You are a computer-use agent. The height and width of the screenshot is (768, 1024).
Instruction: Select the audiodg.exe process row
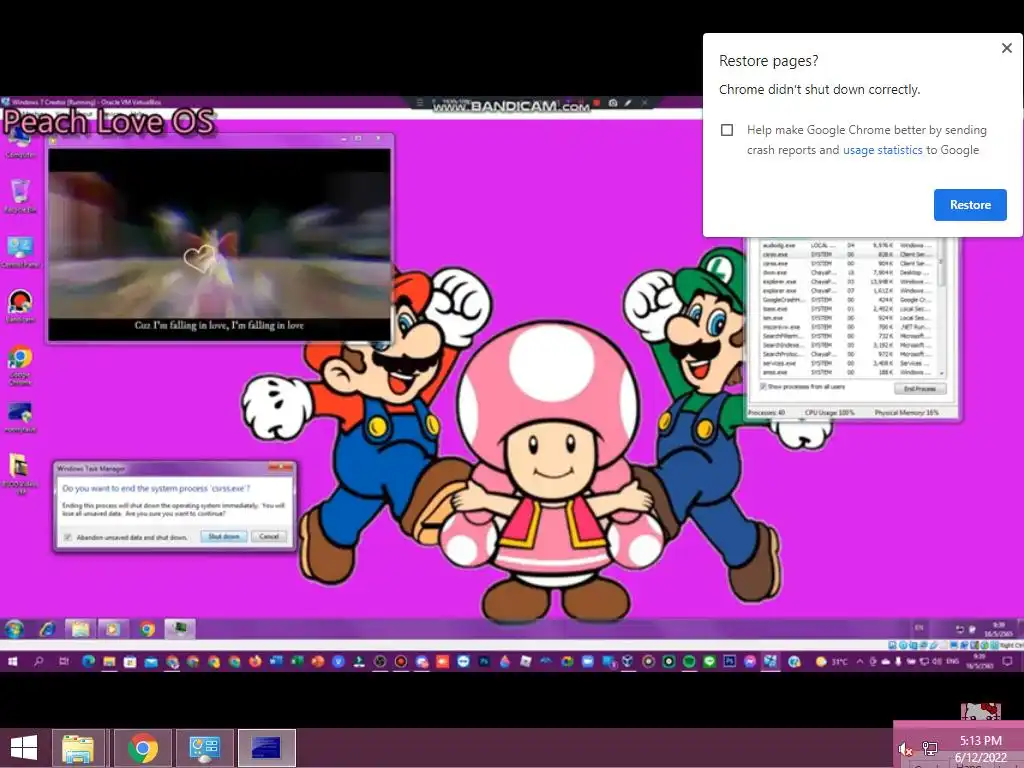(848, 245)
